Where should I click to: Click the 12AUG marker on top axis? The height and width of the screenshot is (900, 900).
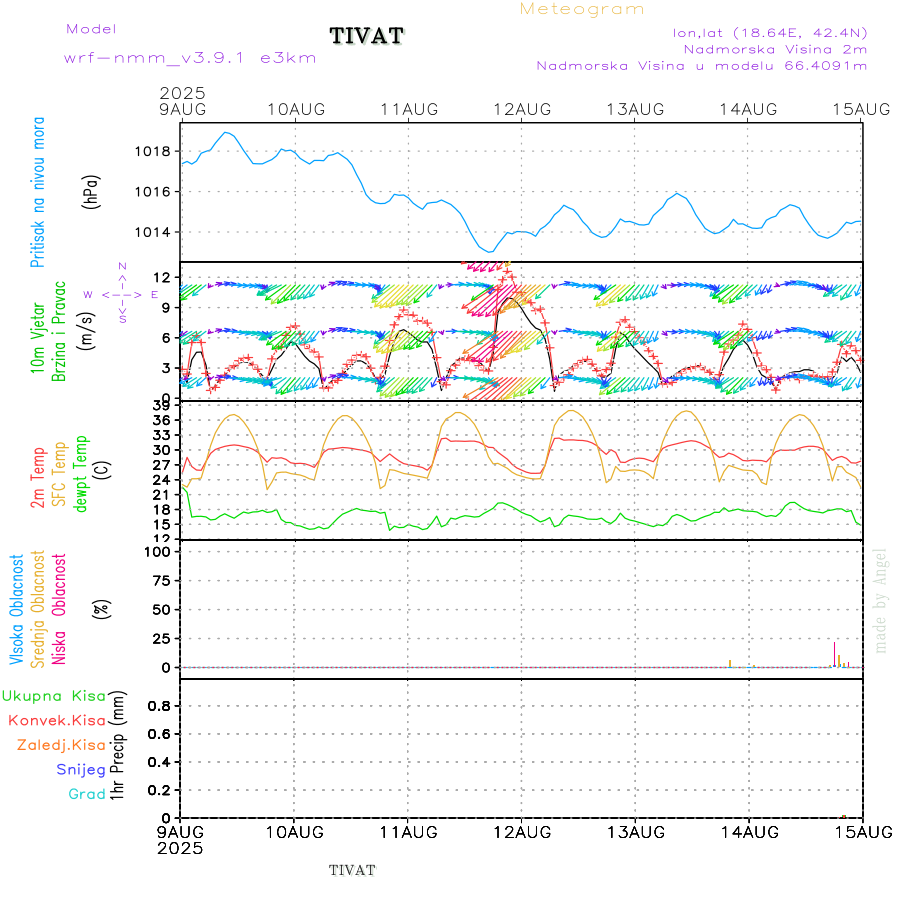coord(521,108)
